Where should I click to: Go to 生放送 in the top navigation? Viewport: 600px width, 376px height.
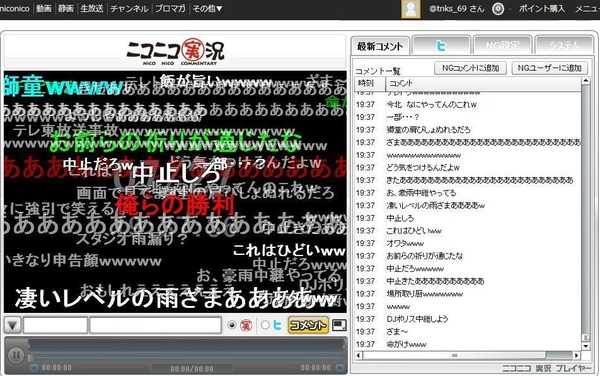pos(92,8)
